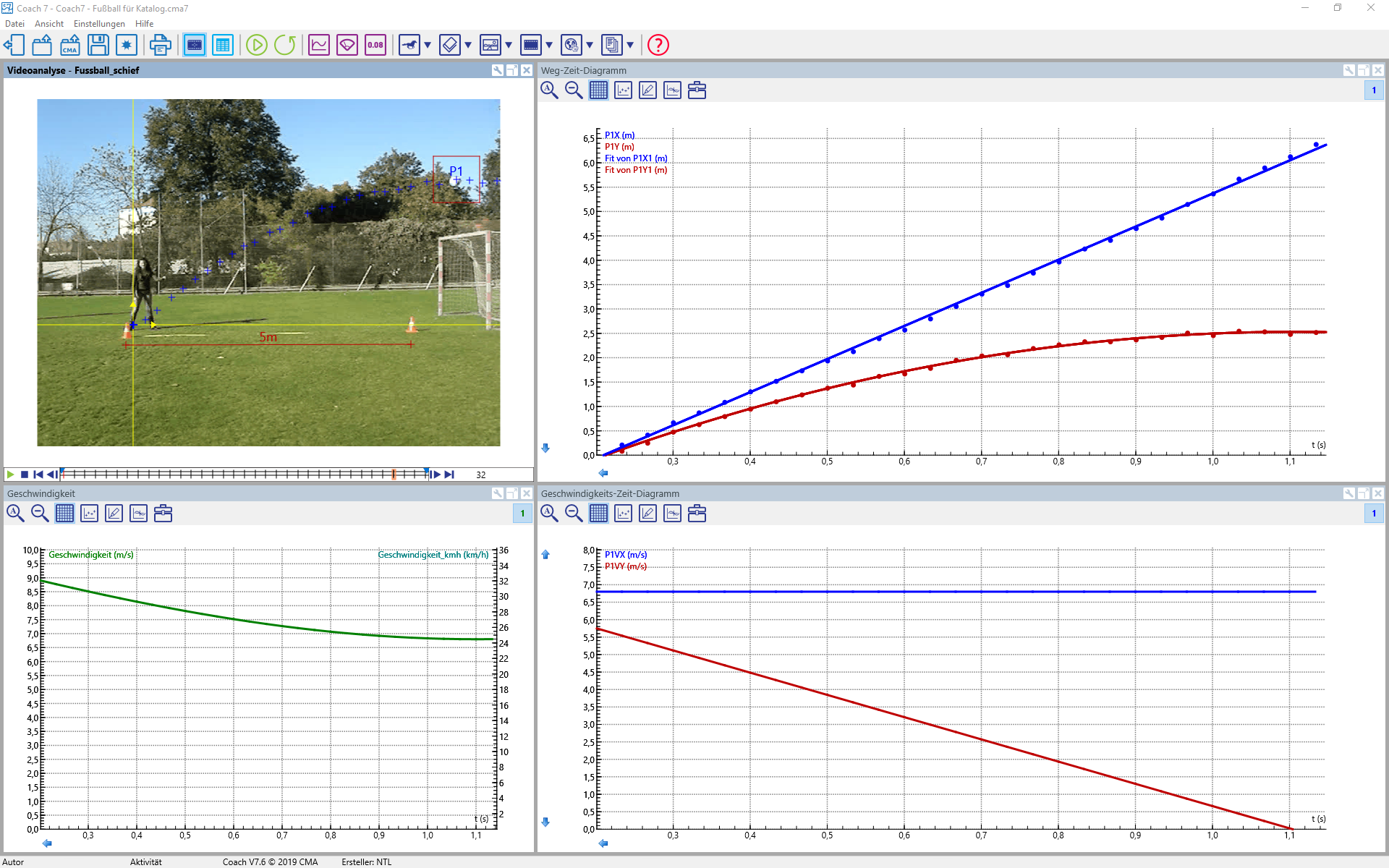Toggle grid in Geschwindigkeits-Zeit-Diagramm toolbar
The width and height of the screenshot is (1389, 868).
[598, 514]
